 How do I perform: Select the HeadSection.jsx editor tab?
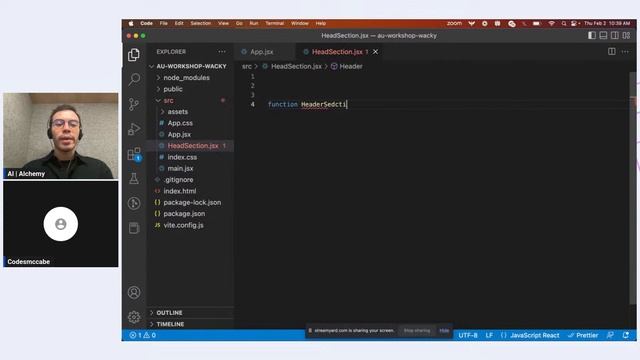(337, 52)
